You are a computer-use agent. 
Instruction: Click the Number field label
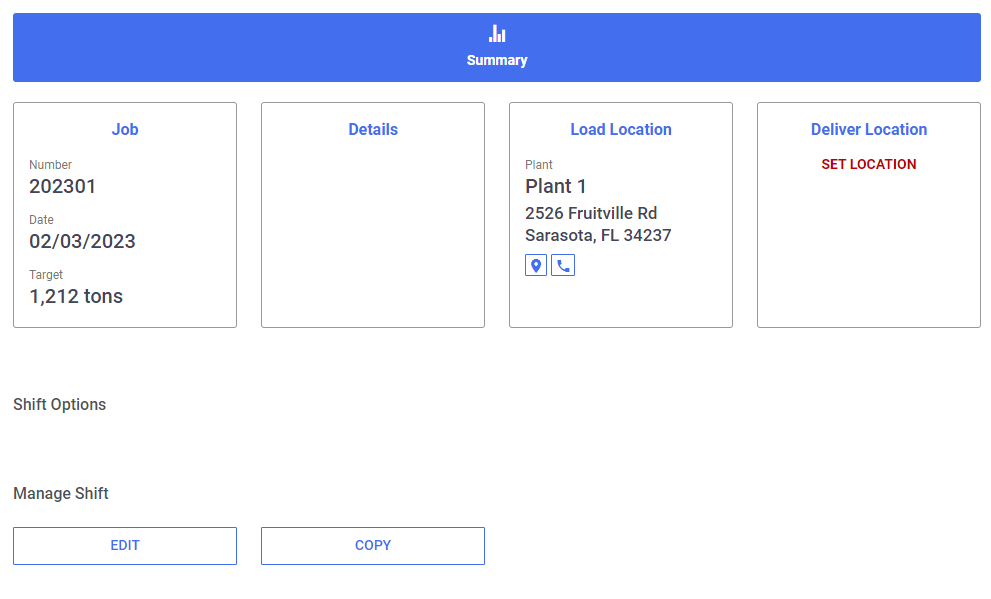51,165
